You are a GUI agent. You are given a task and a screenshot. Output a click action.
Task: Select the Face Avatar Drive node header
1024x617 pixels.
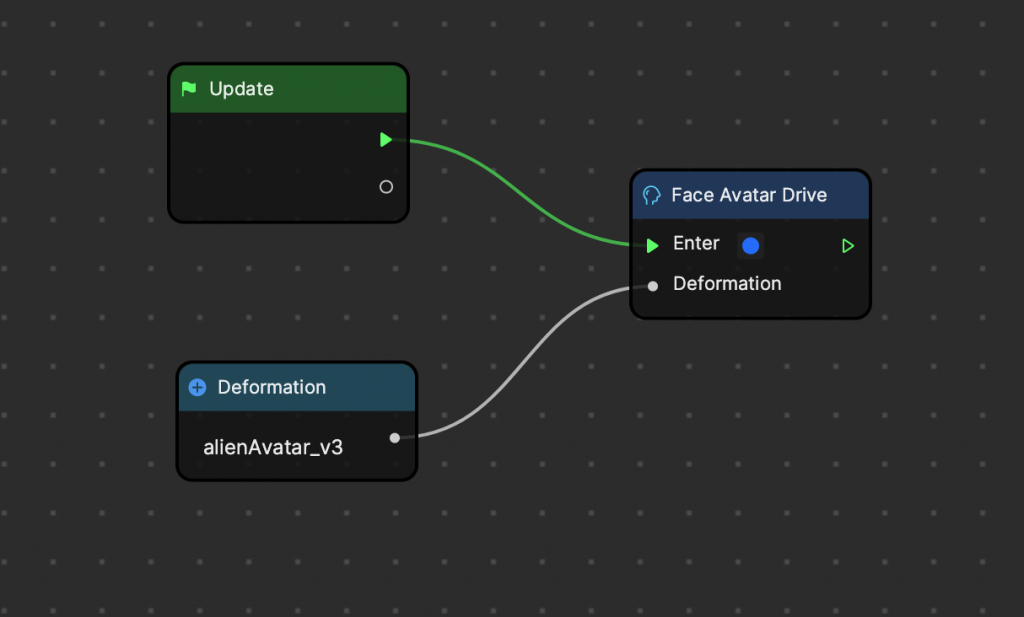pos(749,195)
